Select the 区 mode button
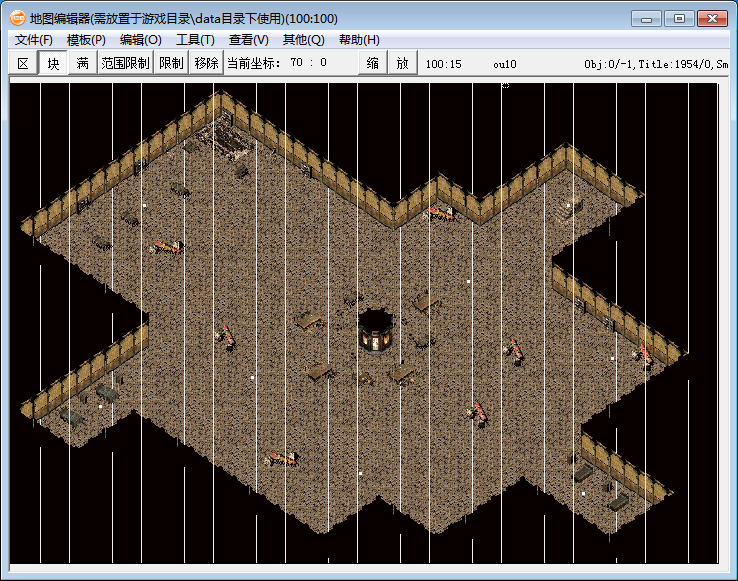This screenshot has height=581, width=738. (x=23, y=63)
